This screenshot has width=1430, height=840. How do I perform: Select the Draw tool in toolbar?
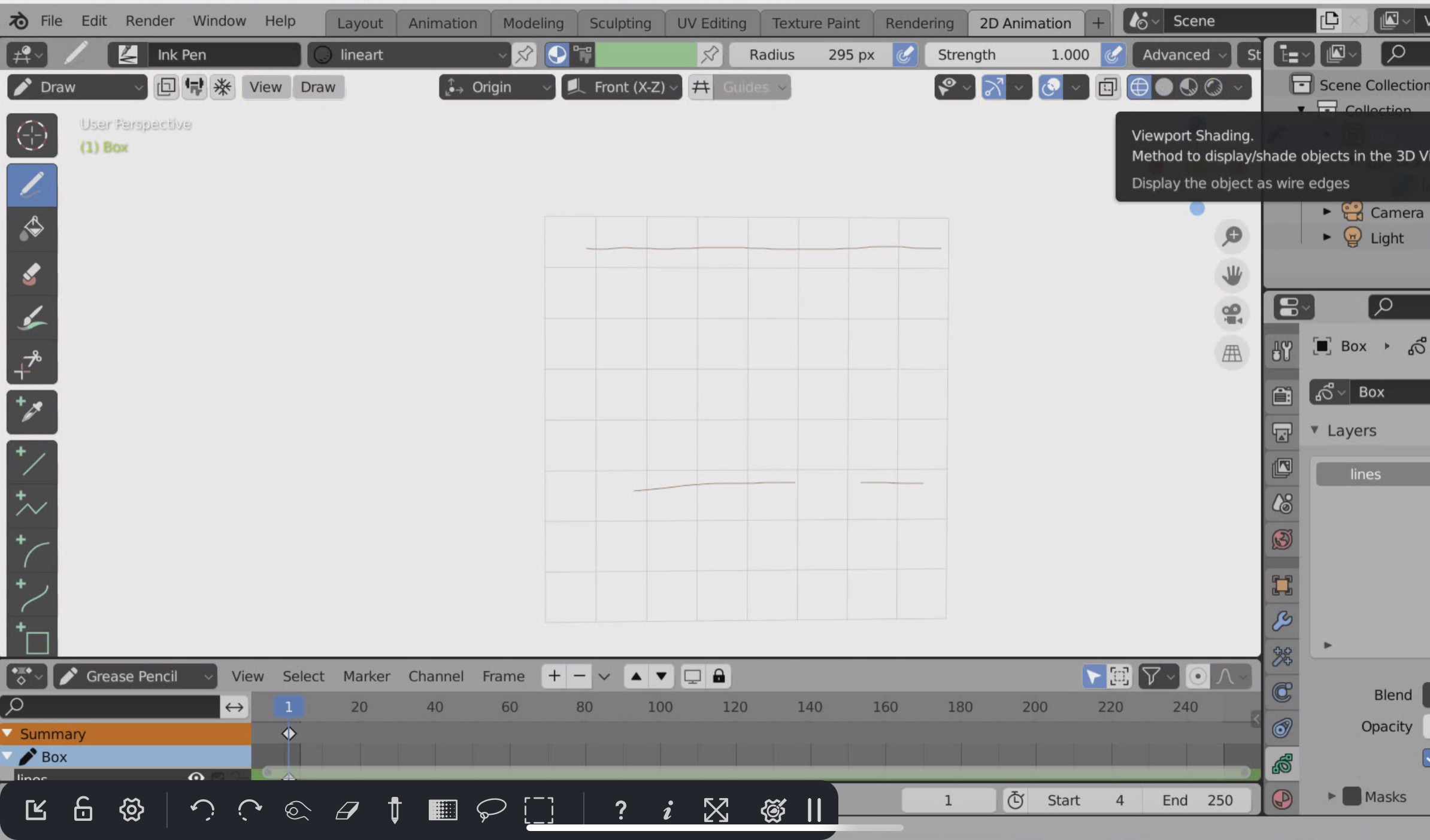coord(30,183)
